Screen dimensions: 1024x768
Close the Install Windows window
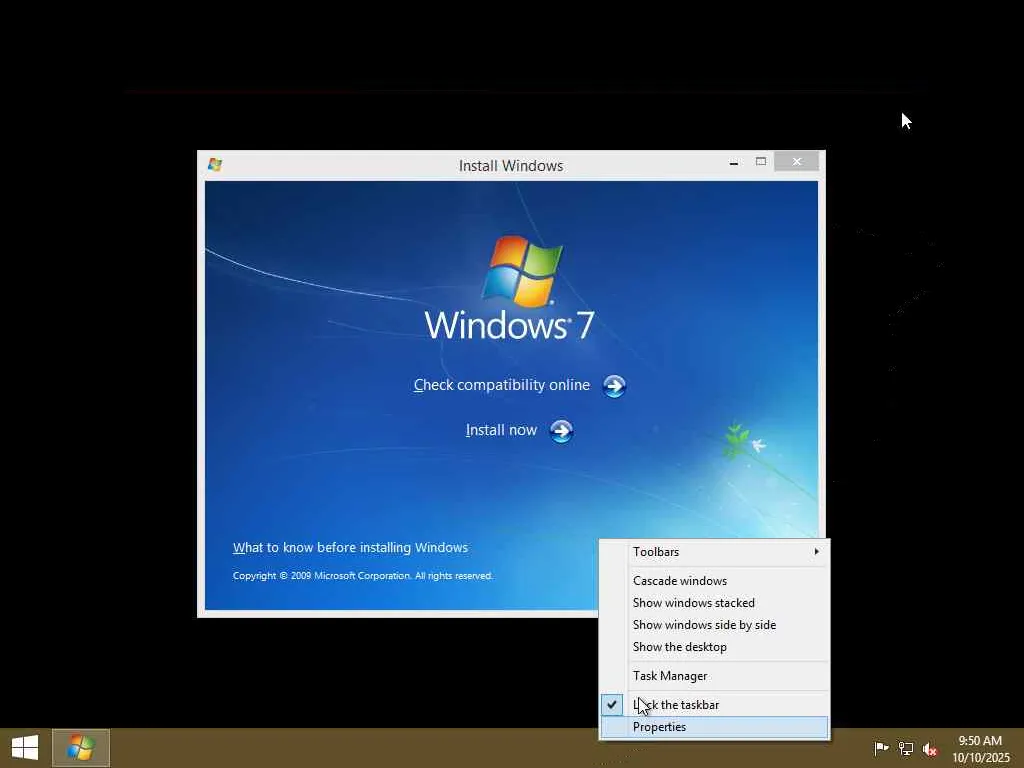coord(797,161)
